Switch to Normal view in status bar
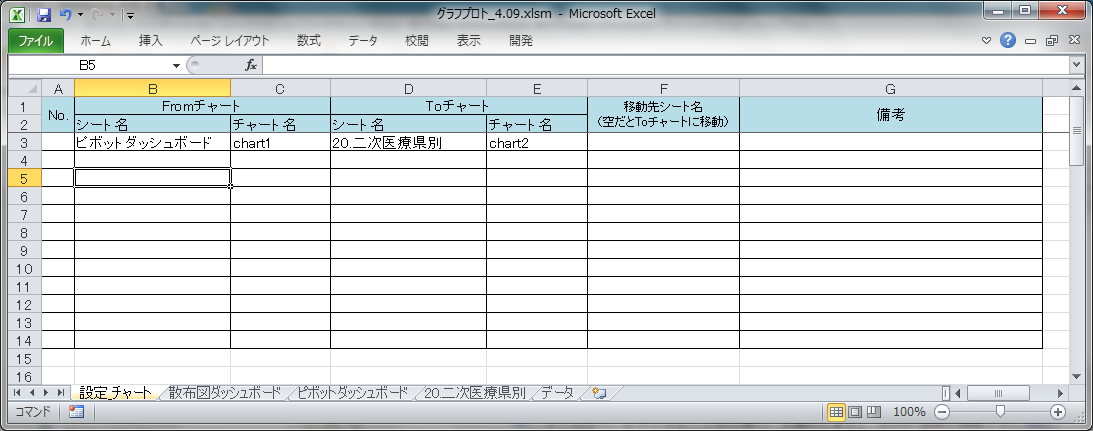This screenshot has width=1093, height=431. click(x=836, y=412)
